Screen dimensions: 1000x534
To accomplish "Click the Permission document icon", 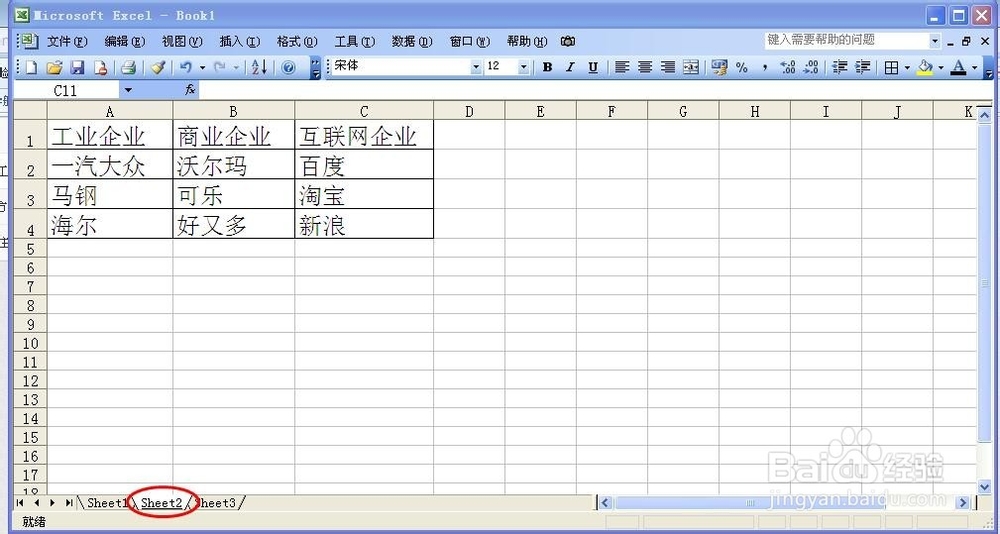I will tap(100, 67).
